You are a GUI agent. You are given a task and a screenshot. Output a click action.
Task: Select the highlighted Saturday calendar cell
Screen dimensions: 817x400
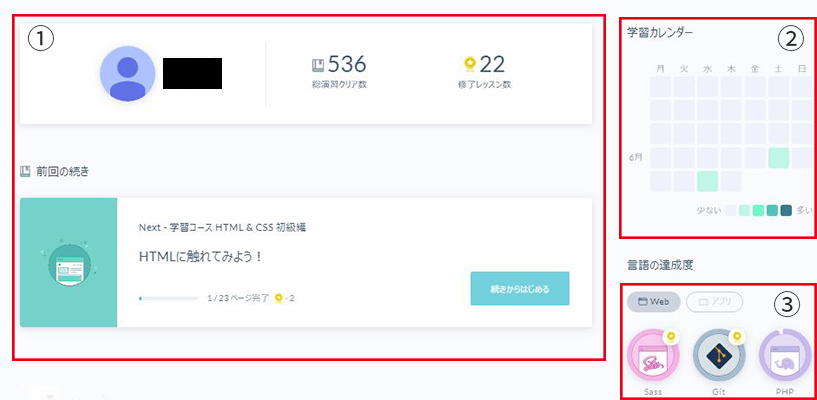pyautogui.click(x=778, y=158)
